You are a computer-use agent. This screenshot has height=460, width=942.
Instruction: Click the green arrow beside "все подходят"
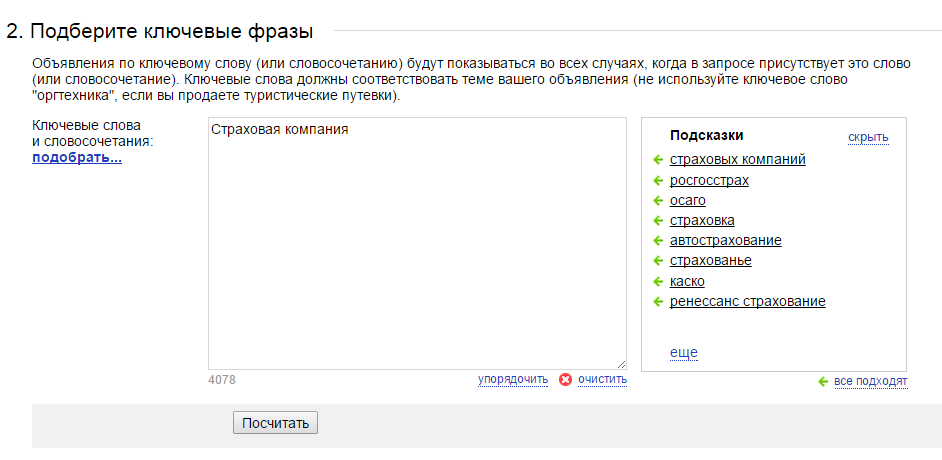[823, 381]
